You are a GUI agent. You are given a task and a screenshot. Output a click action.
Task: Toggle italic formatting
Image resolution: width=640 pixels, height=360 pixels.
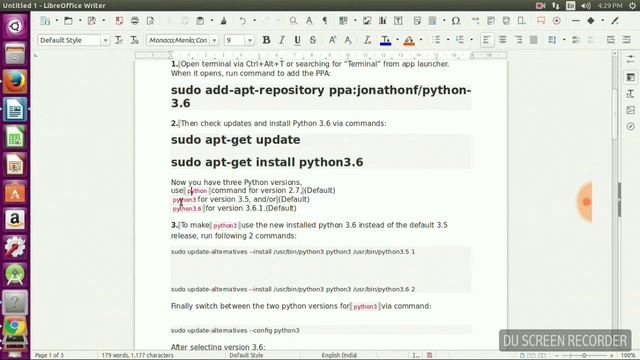pyautogui.click(x=282, y=40)
